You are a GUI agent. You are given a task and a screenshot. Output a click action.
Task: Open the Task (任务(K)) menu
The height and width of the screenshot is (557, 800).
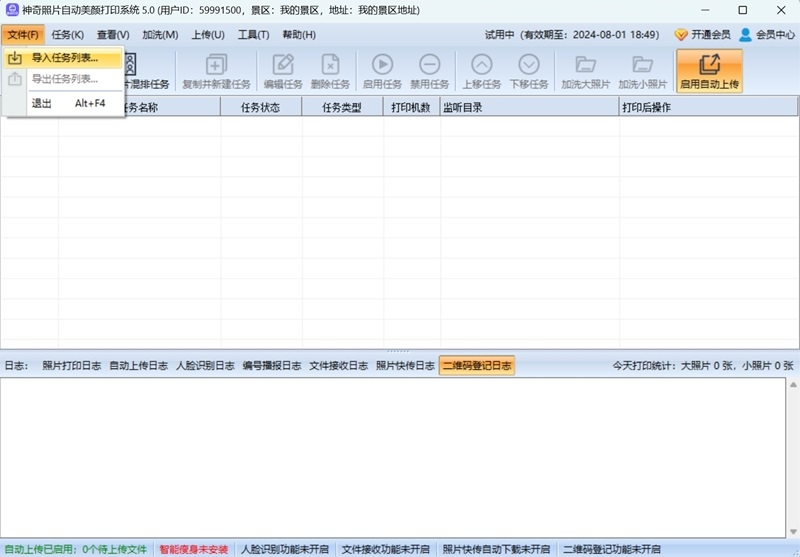tap(67, 35)
